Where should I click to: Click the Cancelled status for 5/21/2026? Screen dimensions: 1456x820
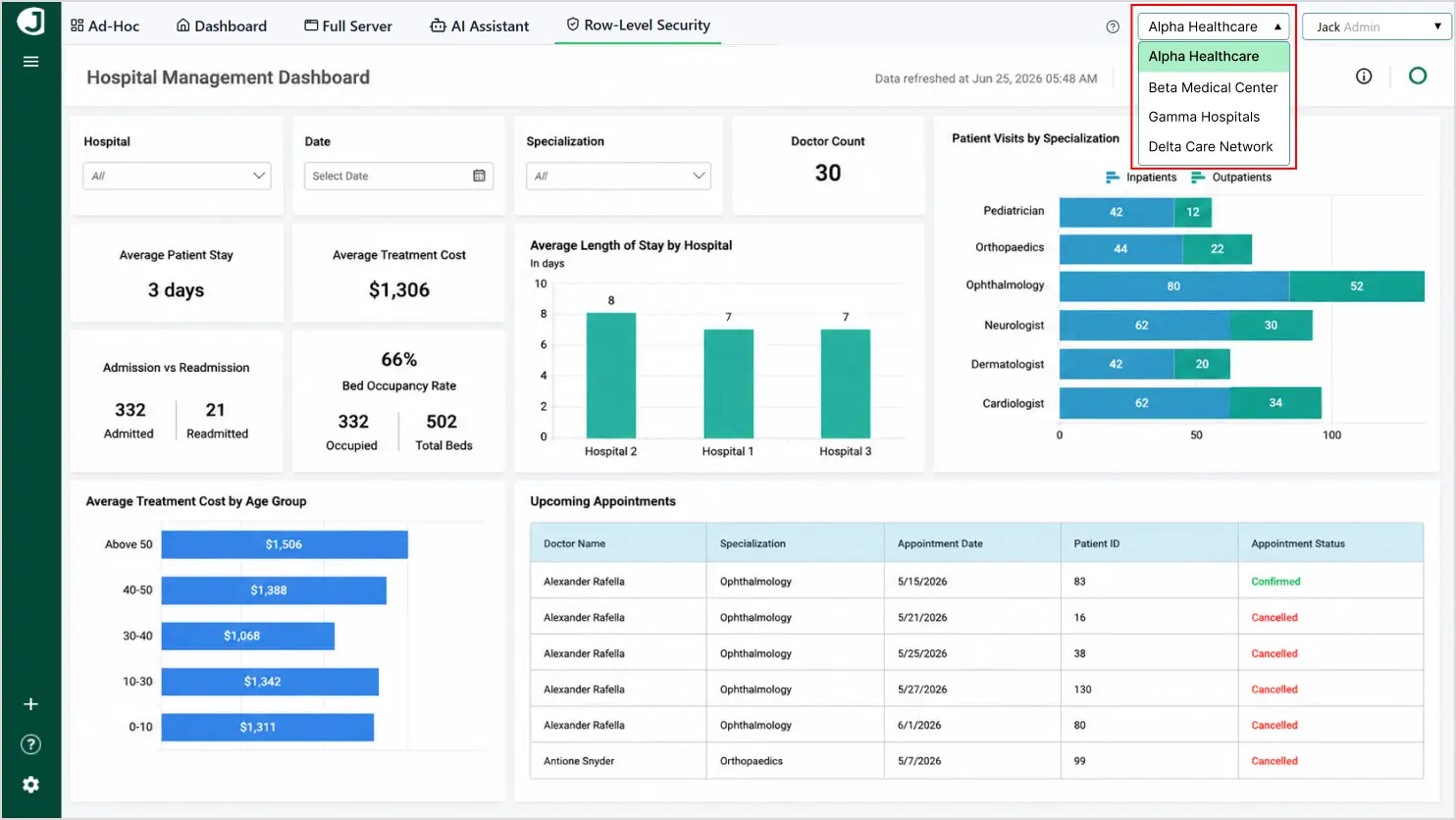1274,618
